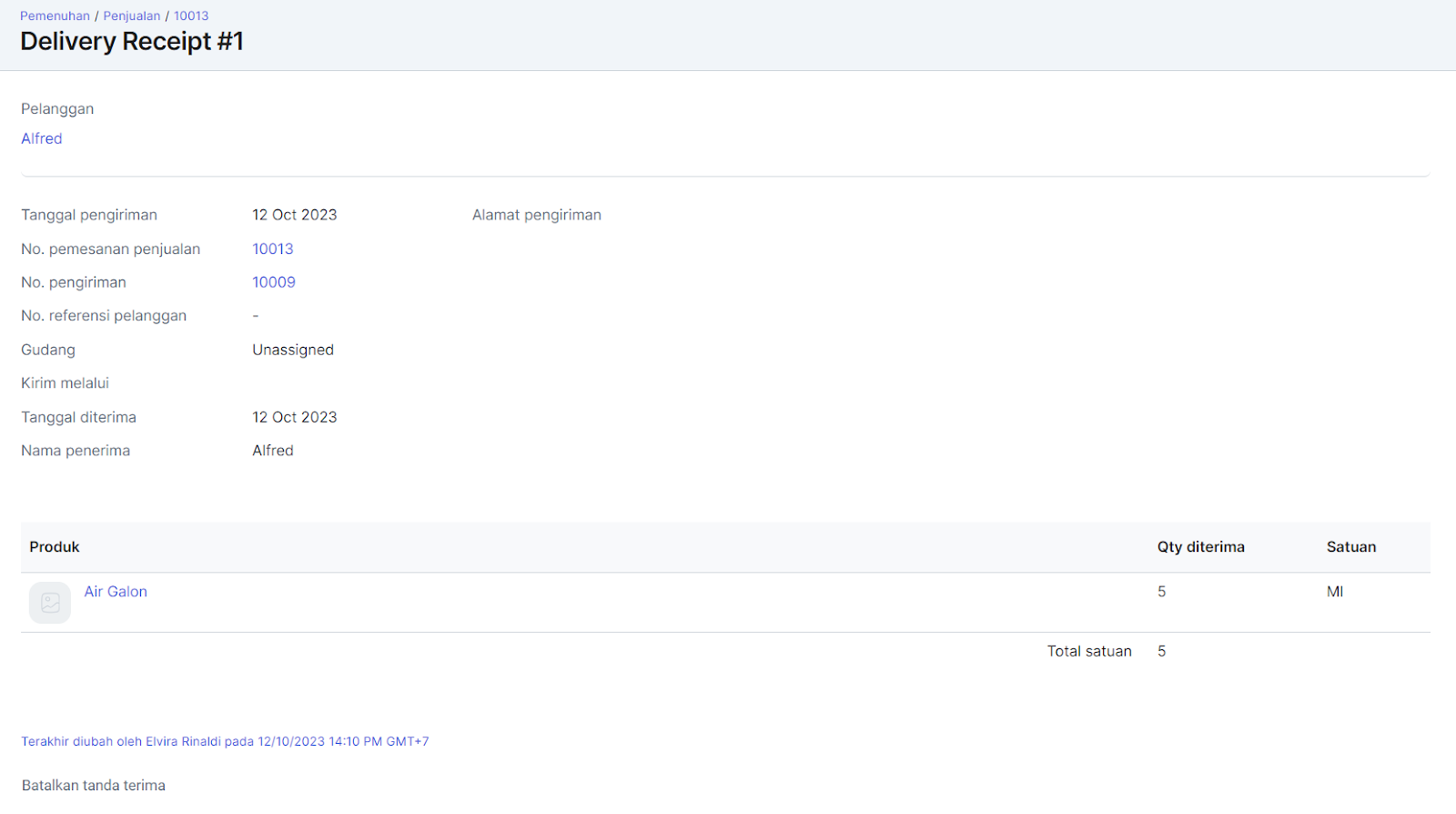Click the Tanggal pengiriman date 12 Oct 2023
Viewport: 1456px width, 814px height.
tap(295, 215)
